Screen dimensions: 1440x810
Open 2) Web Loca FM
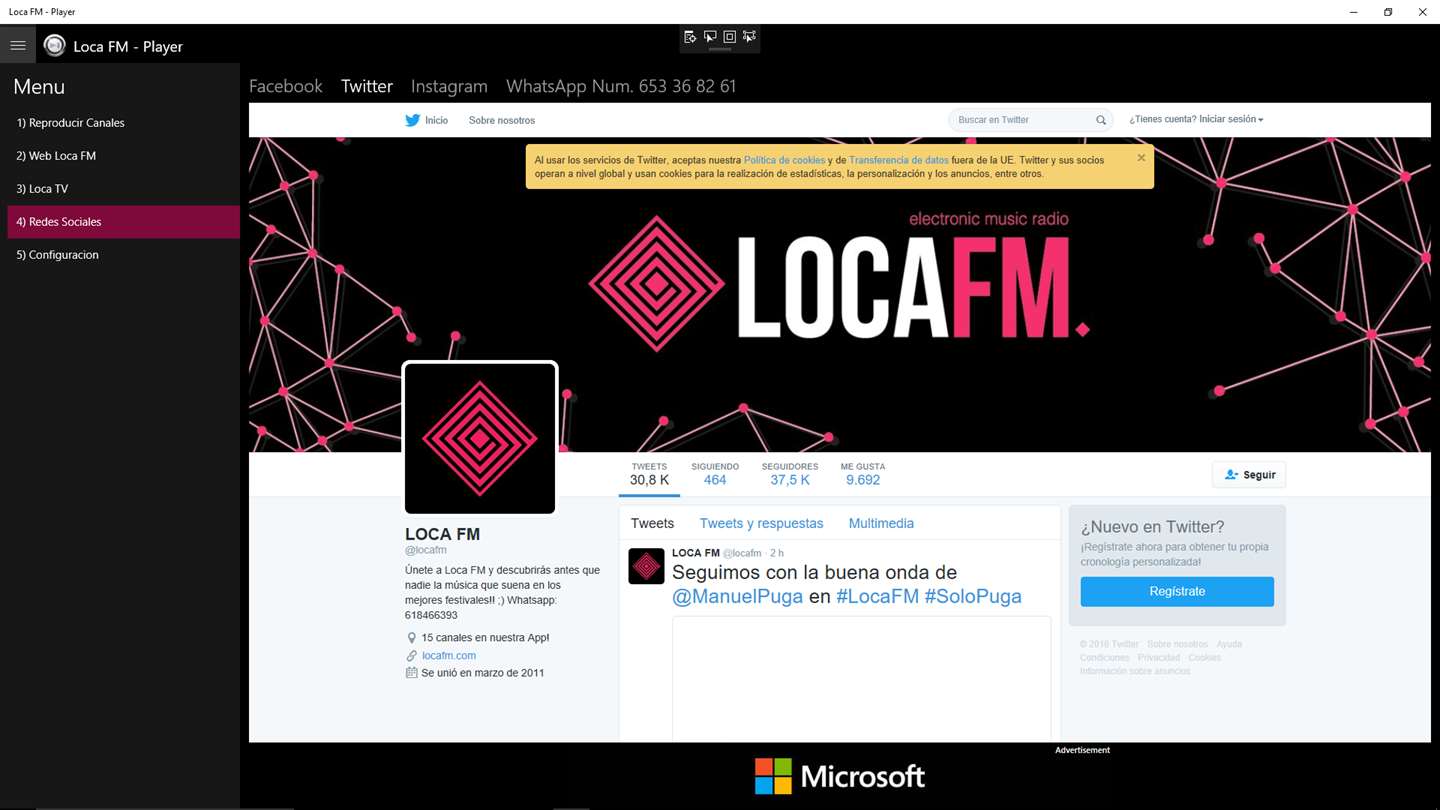pos(123,156)
